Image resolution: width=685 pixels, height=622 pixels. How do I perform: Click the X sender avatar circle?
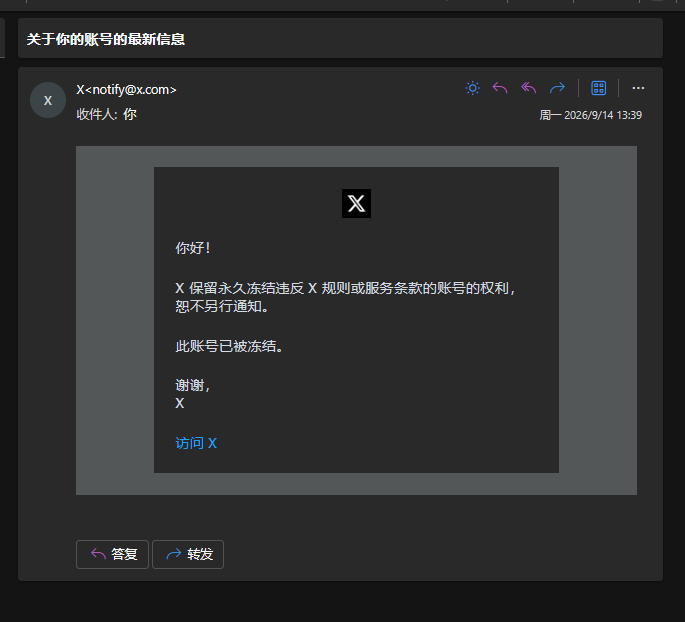pyautogui.click(x=48, y=100)
